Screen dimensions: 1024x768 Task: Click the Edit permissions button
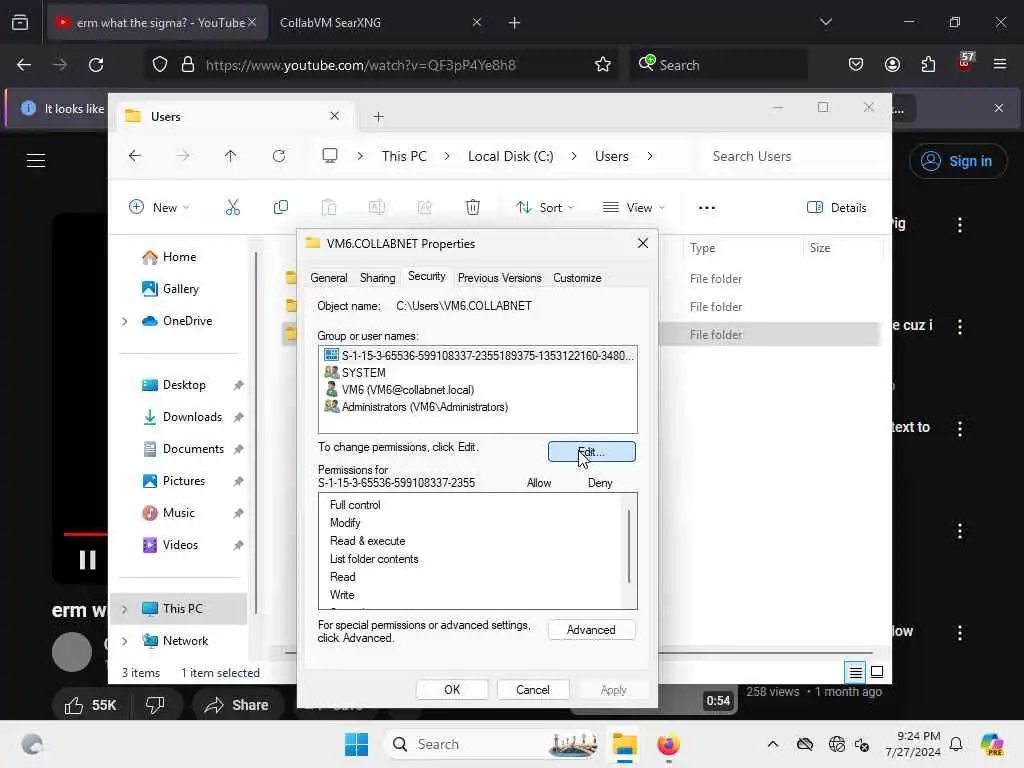pos(591,451)
